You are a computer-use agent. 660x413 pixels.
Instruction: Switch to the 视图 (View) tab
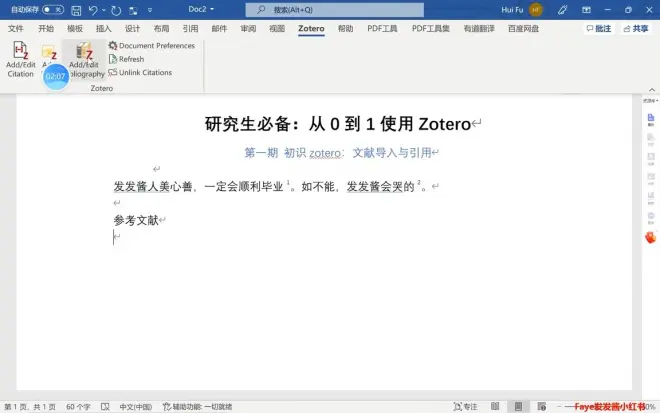tap(277, 29)
